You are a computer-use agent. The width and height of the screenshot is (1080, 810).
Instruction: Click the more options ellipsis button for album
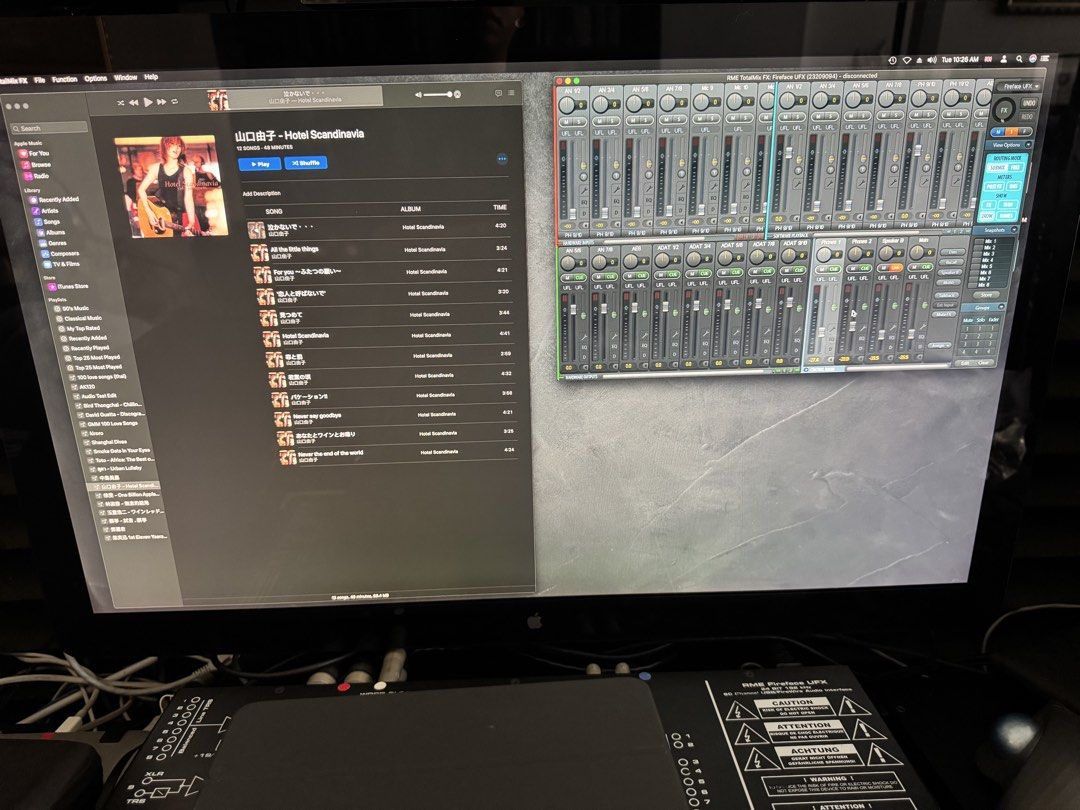502,159
